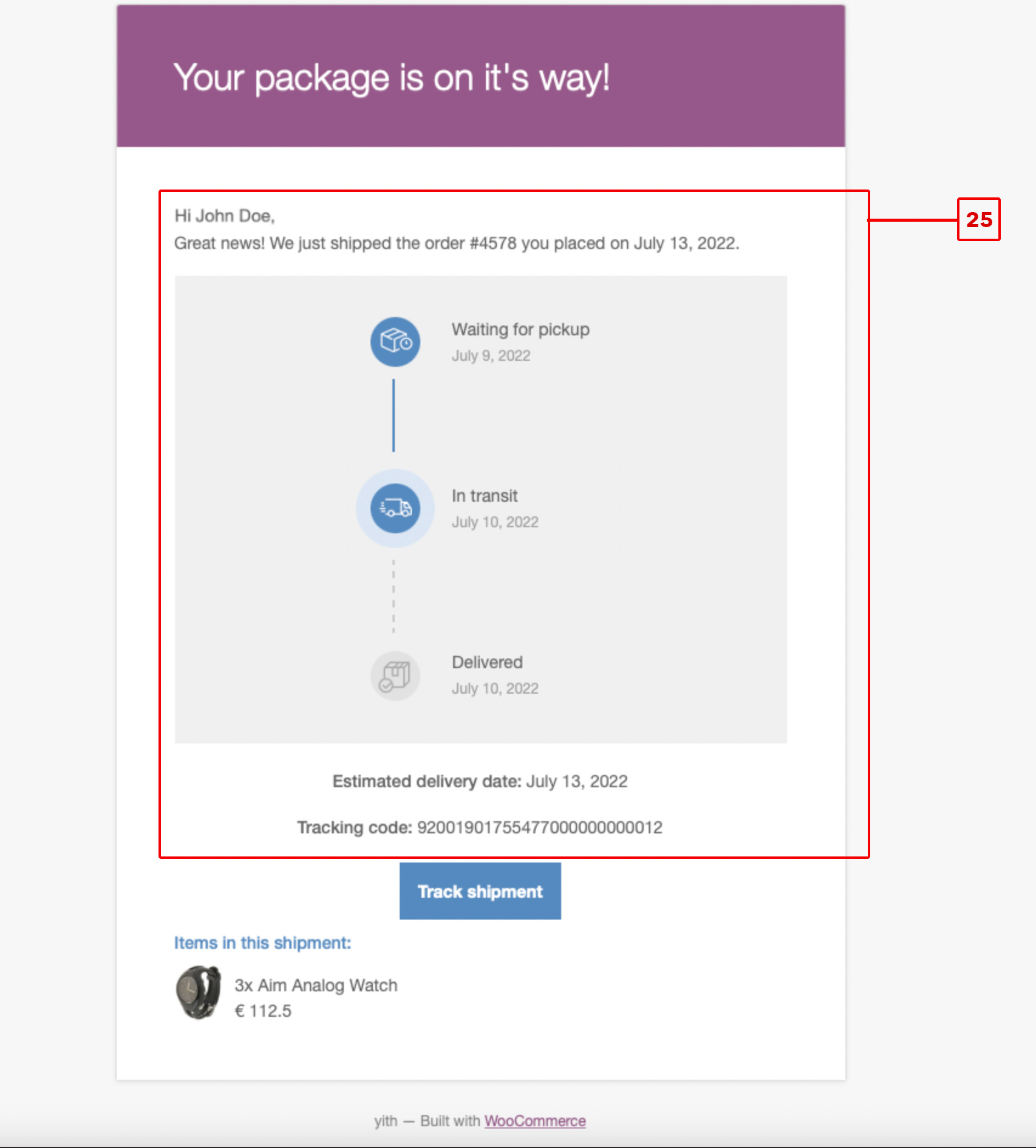Click the tracking code number to select it
Image resolution: width=1036 pixels, height=1148 pixels.
tap(540, 827)
